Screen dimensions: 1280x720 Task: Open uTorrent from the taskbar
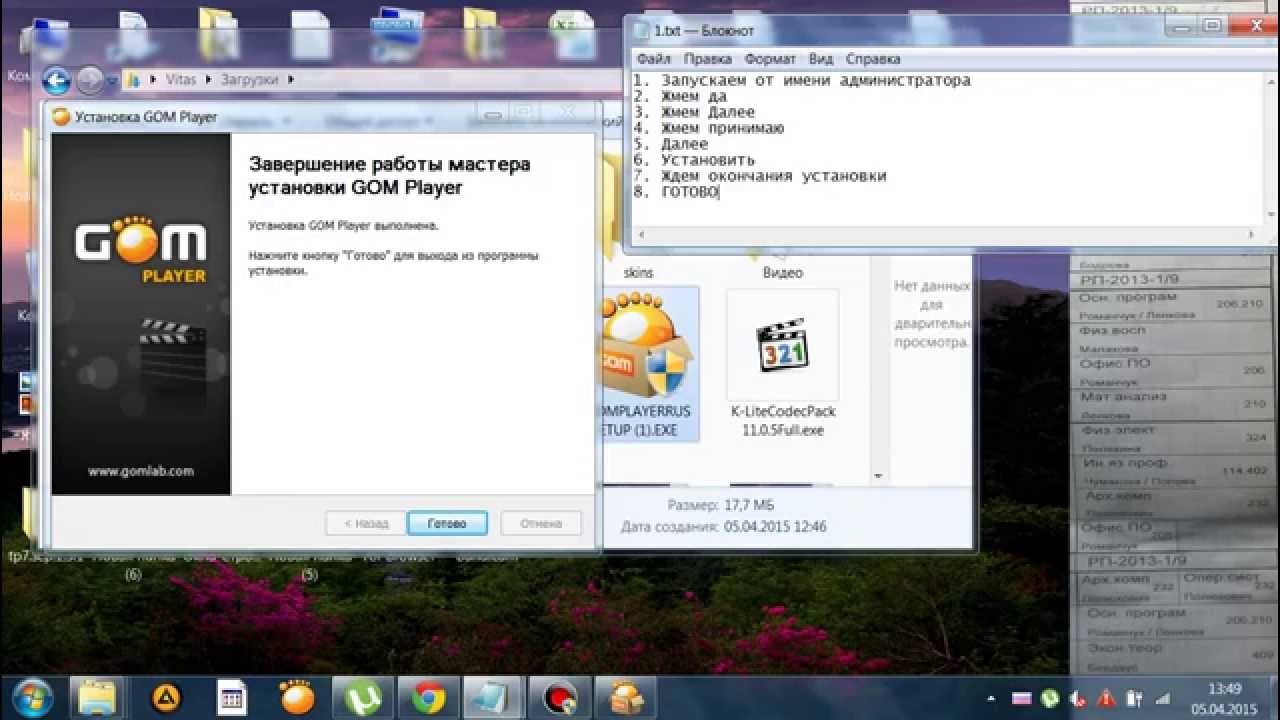(x=363, y=697)
